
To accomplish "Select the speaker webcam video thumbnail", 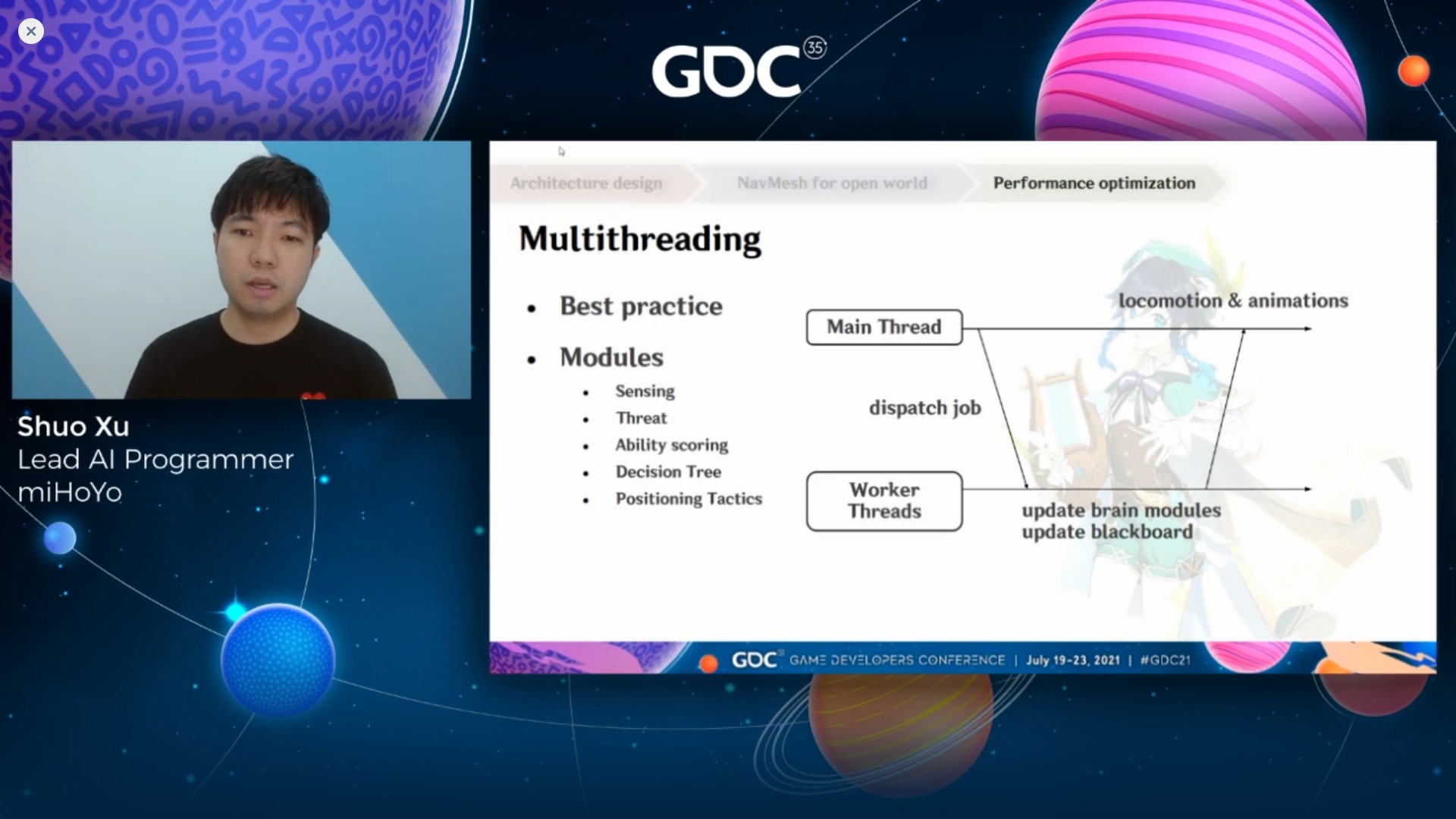I will coord(241,270).
